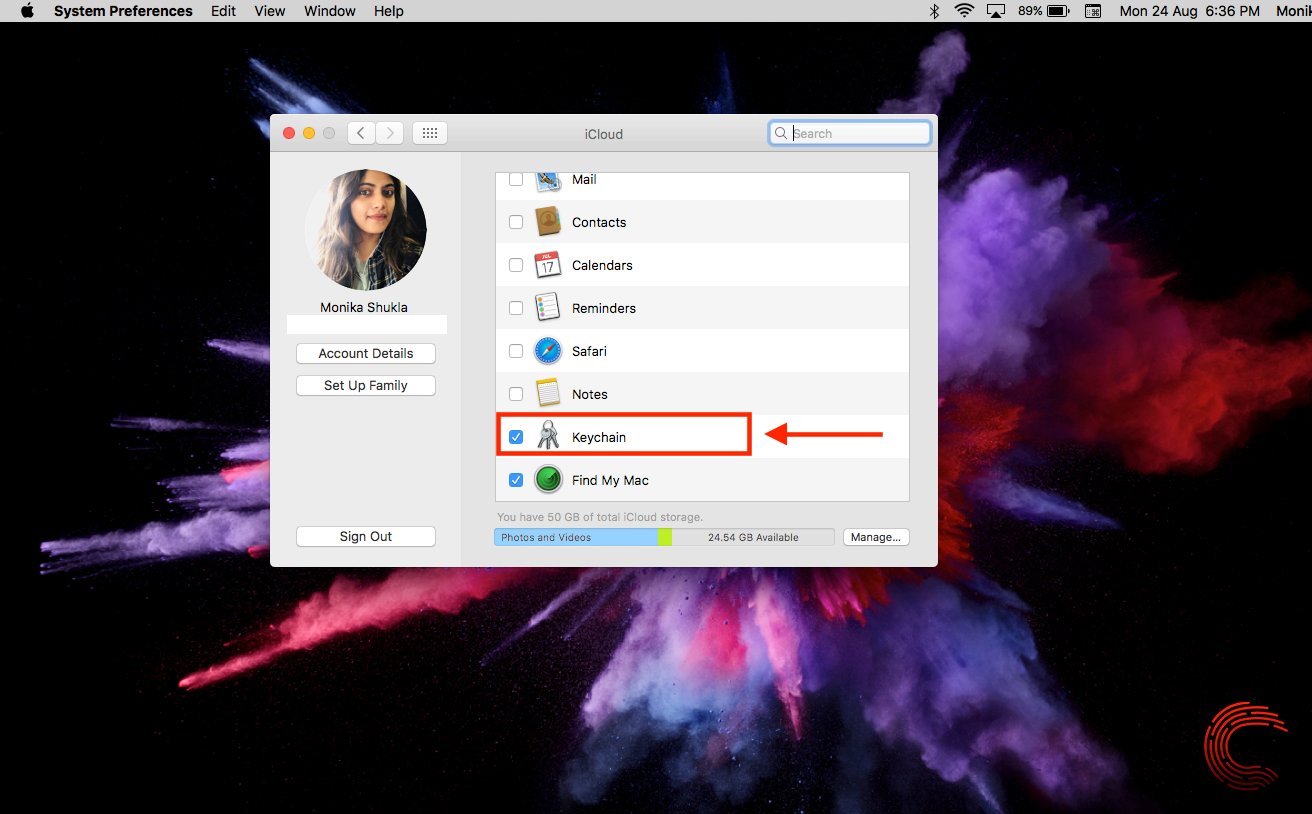
Task: Go back with the left arrow
Action: click(361, 133)
